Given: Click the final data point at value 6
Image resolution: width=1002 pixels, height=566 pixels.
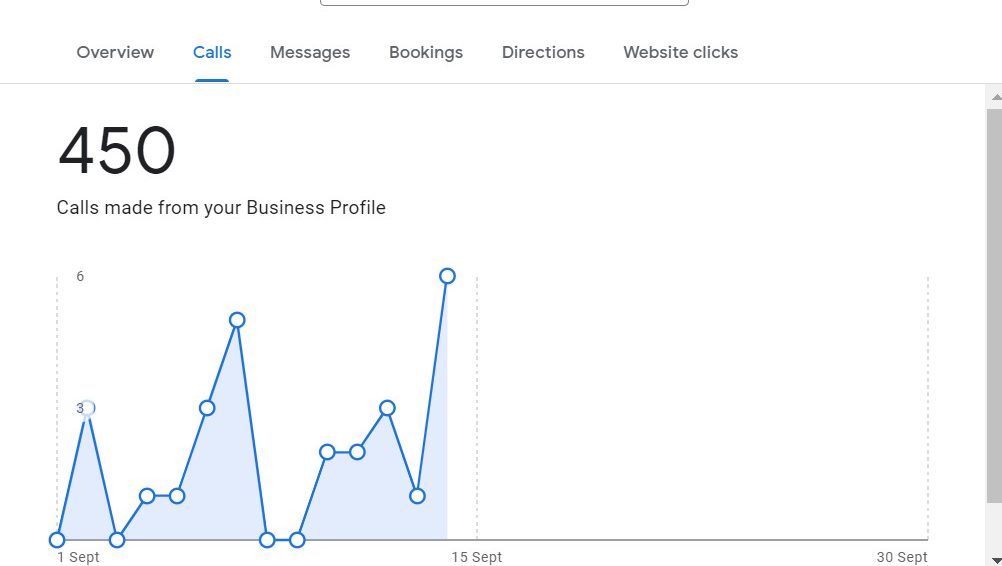Looking at the screenshot, I should tap(447, 276).
